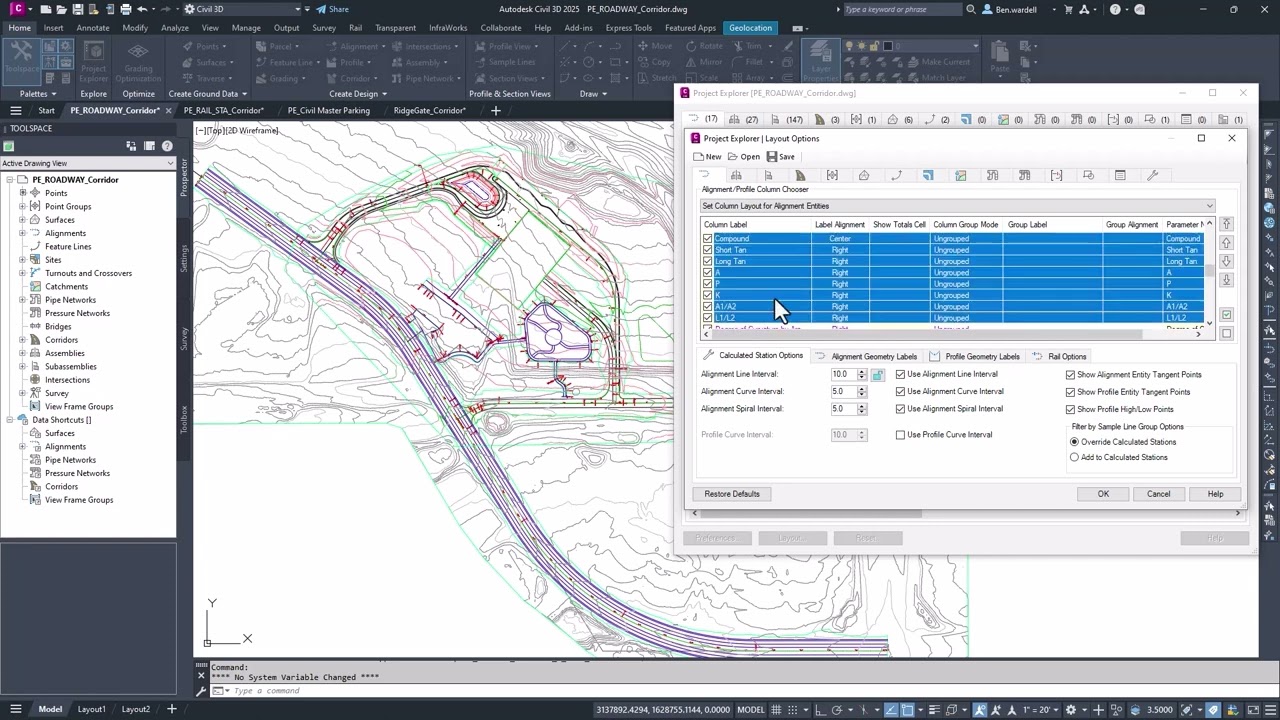The width and height of the screenshot is (1280, 720).
Task: Switch to Layout1 tab
Action: pos(92,709)
